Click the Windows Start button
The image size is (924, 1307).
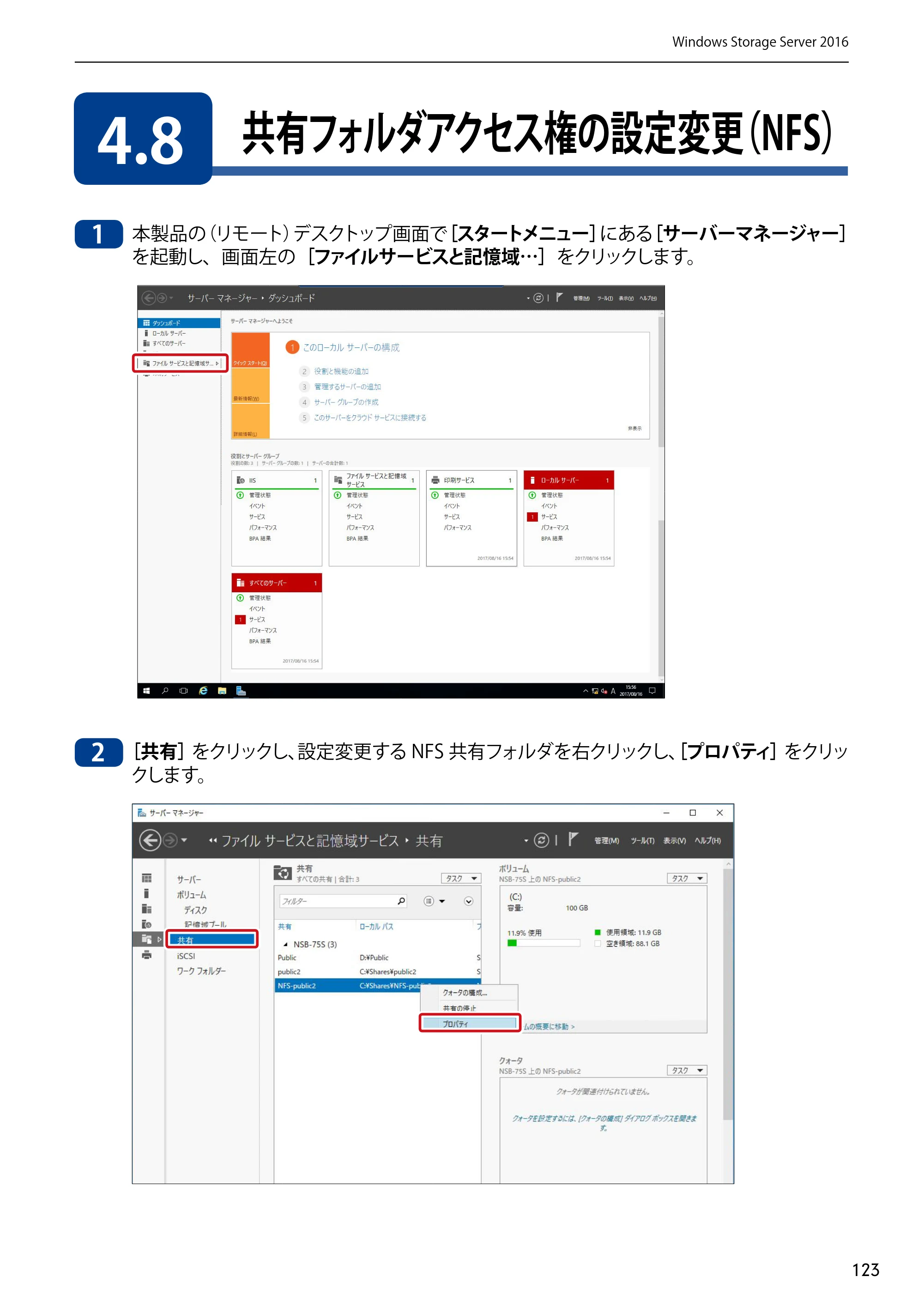click(x=146, y=691)
